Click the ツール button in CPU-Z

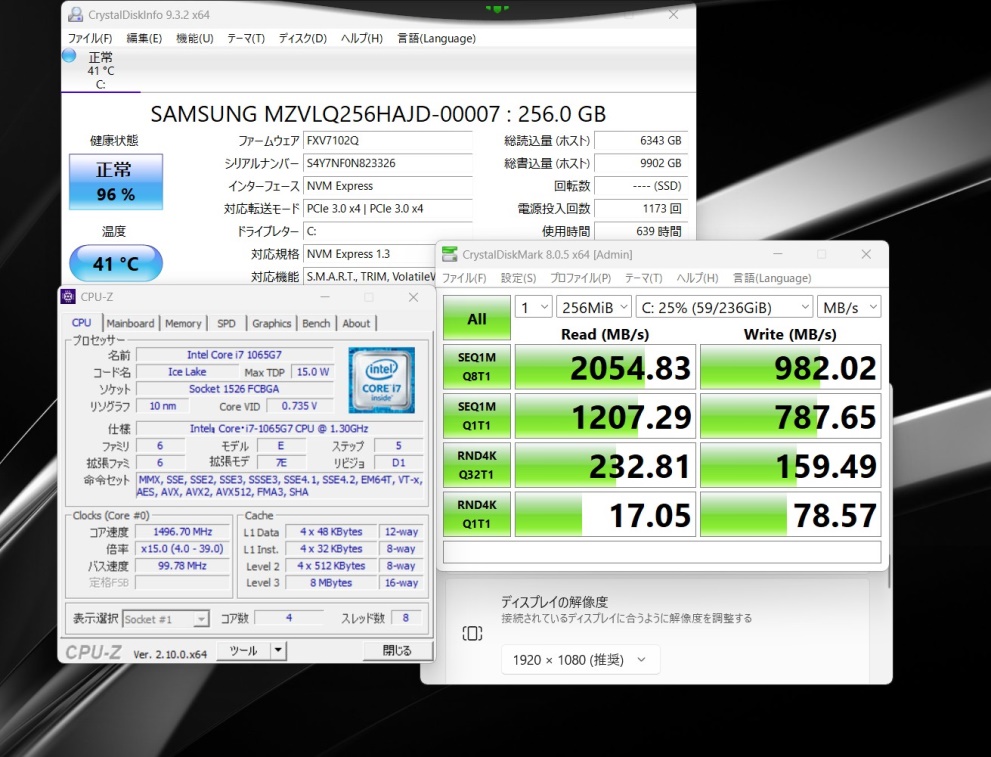243,651
